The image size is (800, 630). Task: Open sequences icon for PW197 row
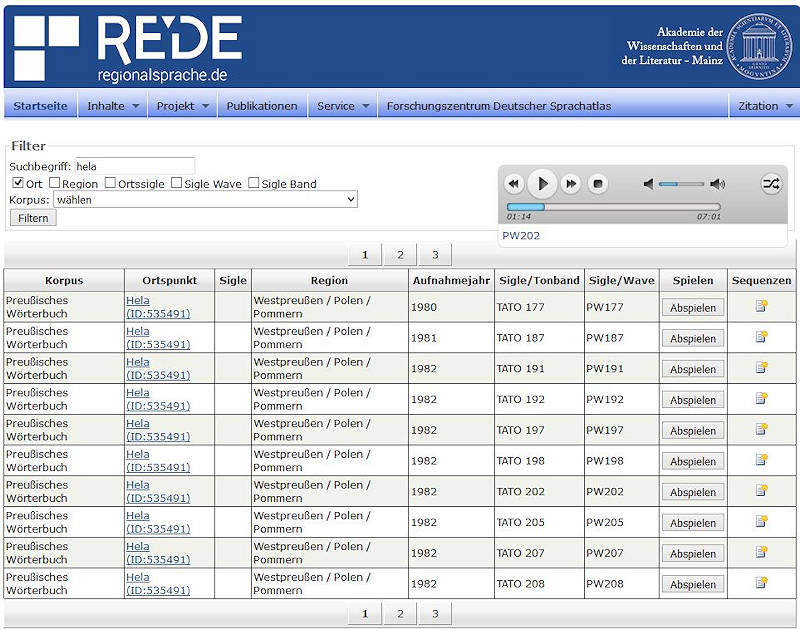point(761,429)
